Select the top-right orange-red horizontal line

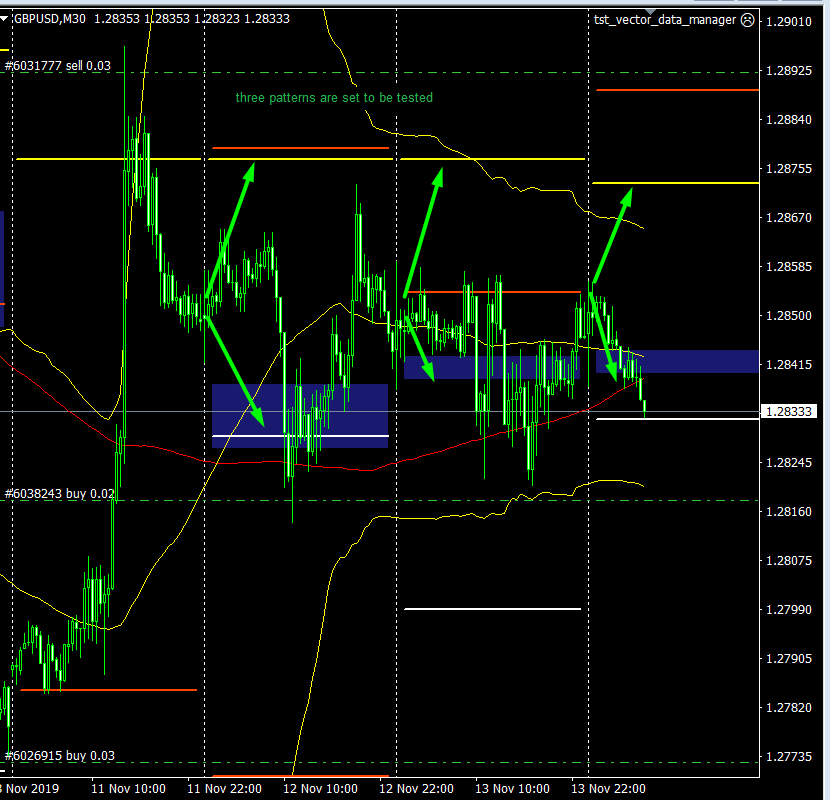(x=676, y=90)
